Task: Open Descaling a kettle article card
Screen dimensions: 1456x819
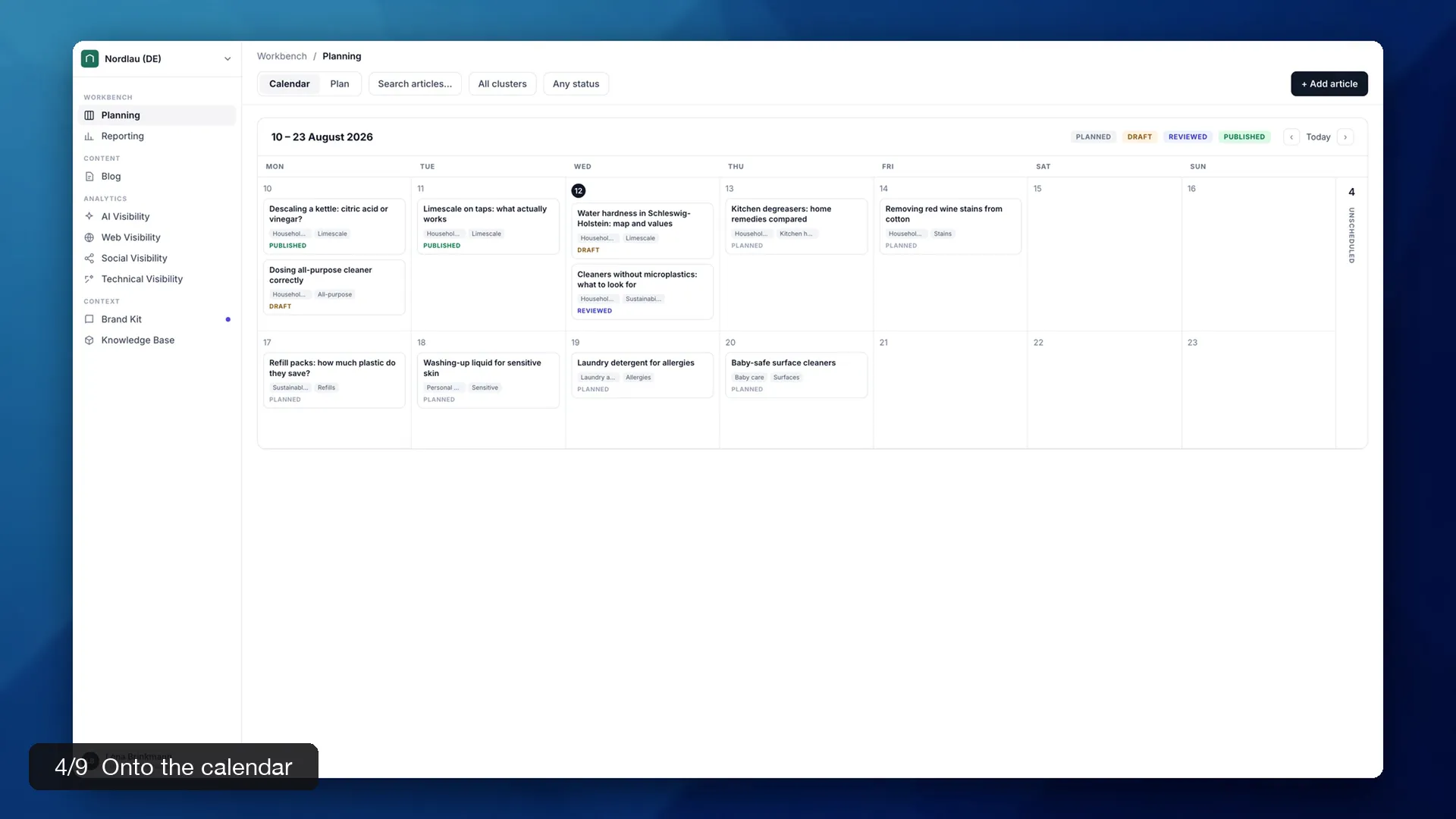Action: 334,226
